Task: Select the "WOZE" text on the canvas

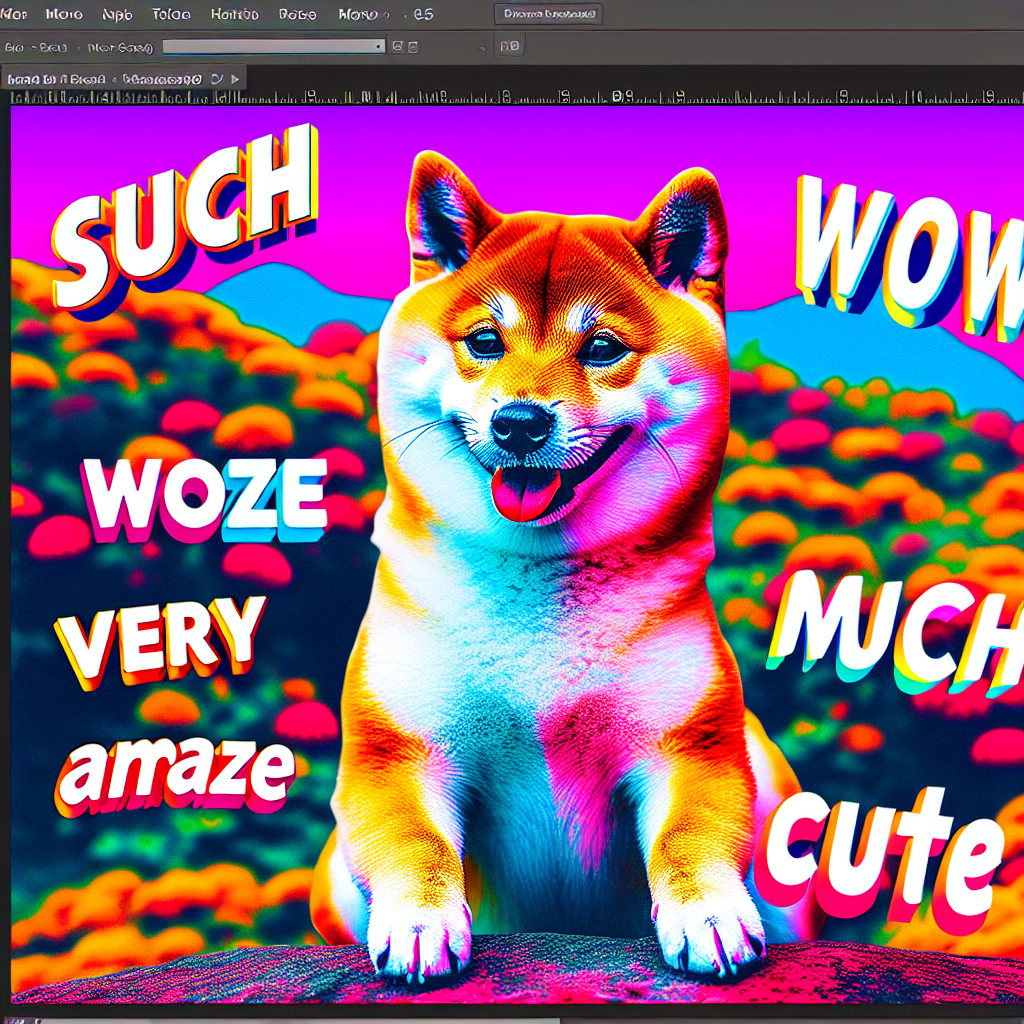Action: coord(204,500)
